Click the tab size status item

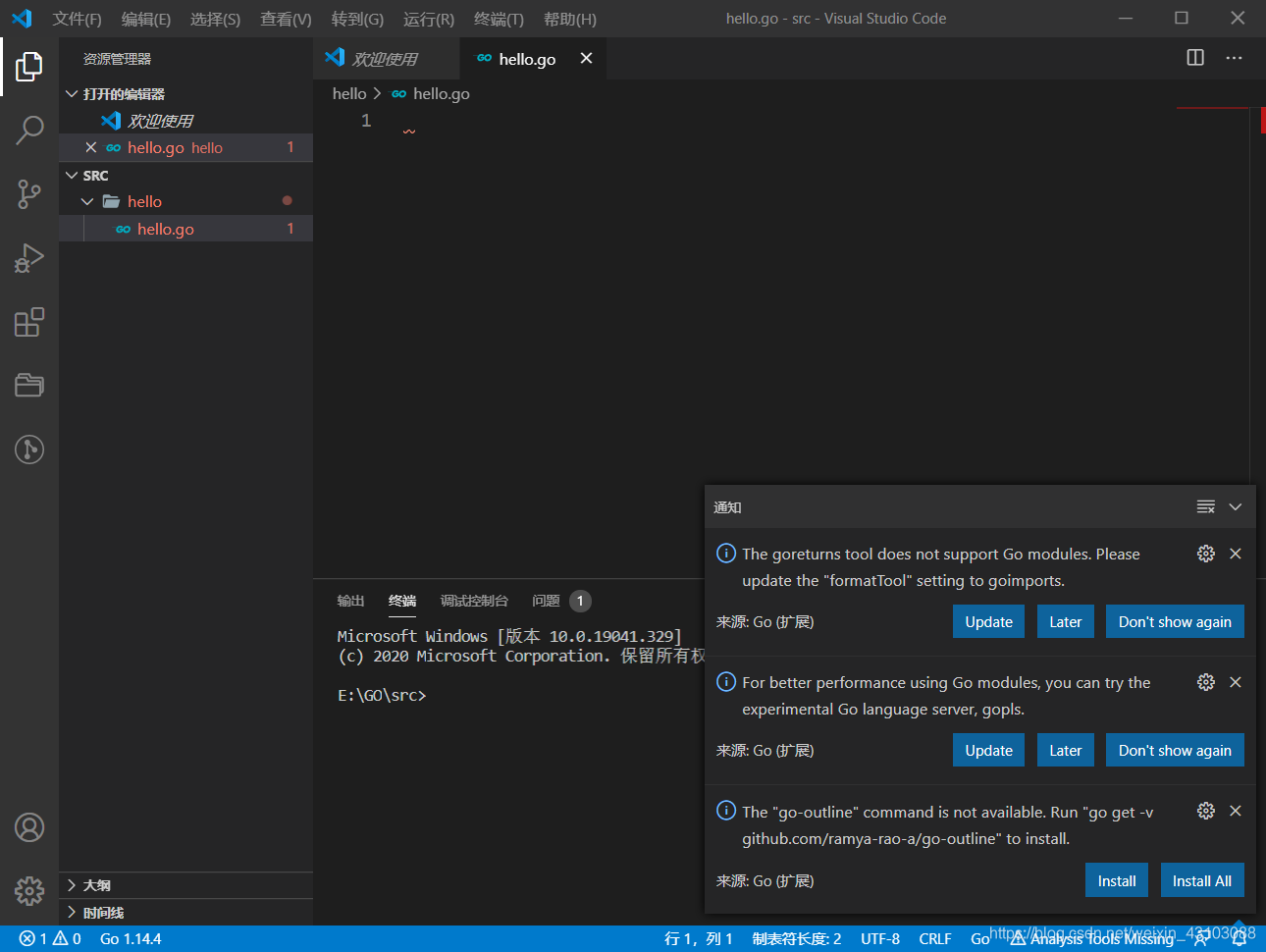[796, 938]
